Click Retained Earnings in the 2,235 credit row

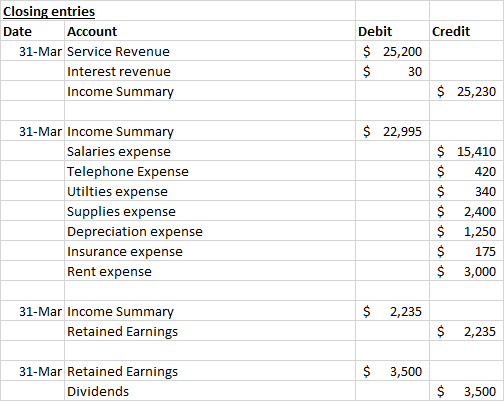[x=210, y=331]
